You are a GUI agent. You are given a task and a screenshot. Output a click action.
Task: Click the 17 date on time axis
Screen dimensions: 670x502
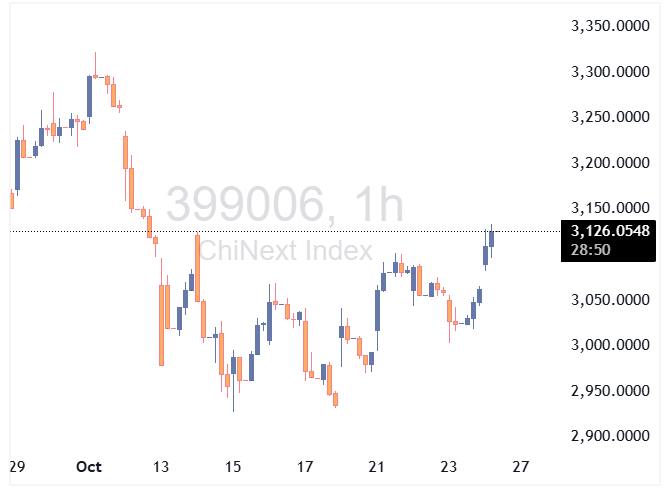click(x=305, y=467)
